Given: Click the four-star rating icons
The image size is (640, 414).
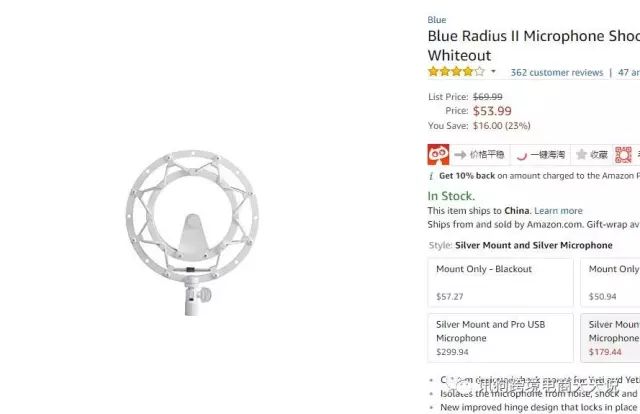Looking at the screenshot, I should [x=456, y=72].
